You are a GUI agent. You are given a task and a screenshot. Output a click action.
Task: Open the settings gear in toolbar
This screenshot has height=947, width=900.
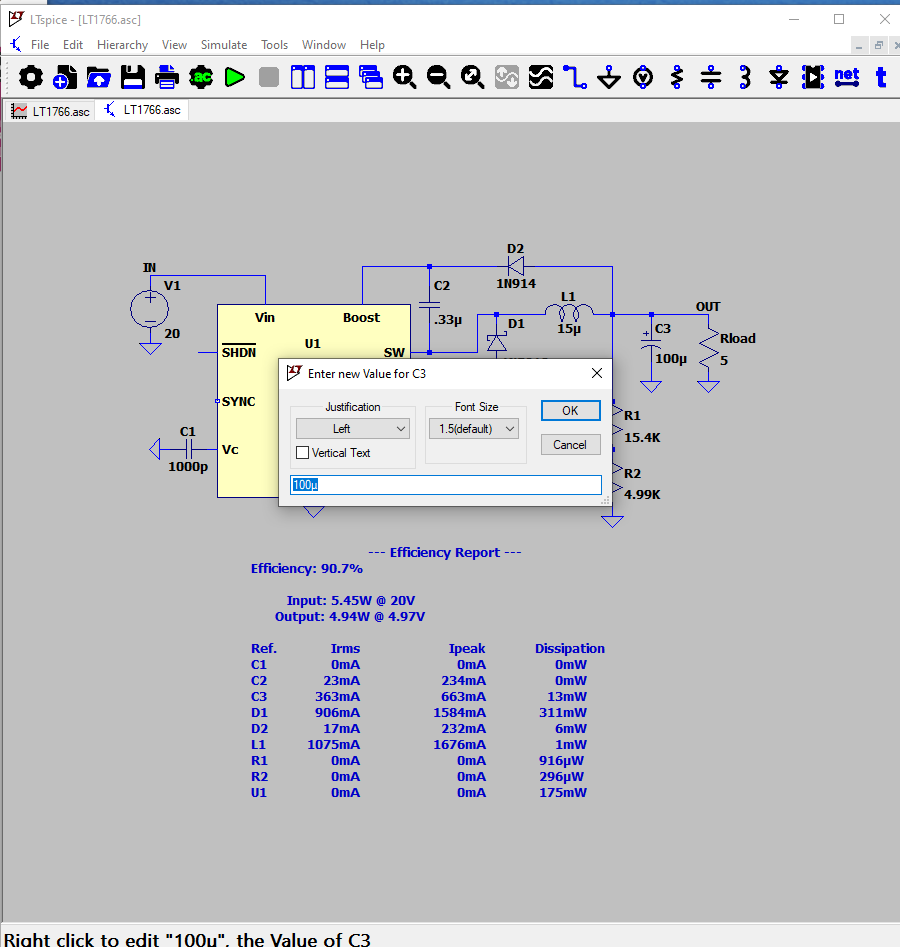31,77
